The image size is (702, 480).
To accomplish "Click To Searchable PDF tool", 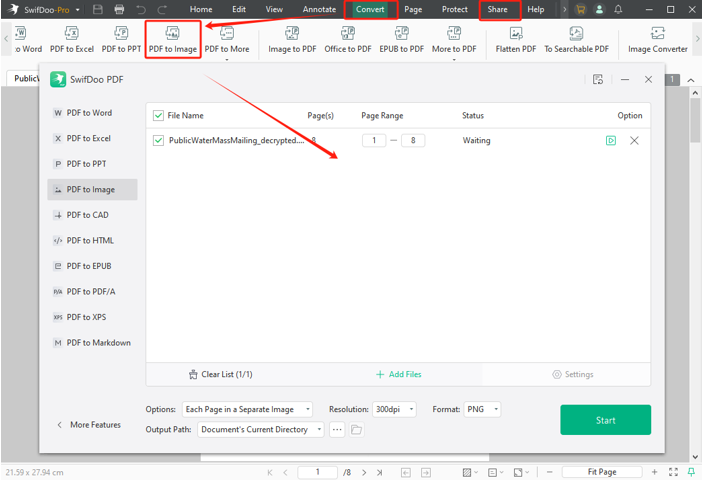I will [577, 39].
